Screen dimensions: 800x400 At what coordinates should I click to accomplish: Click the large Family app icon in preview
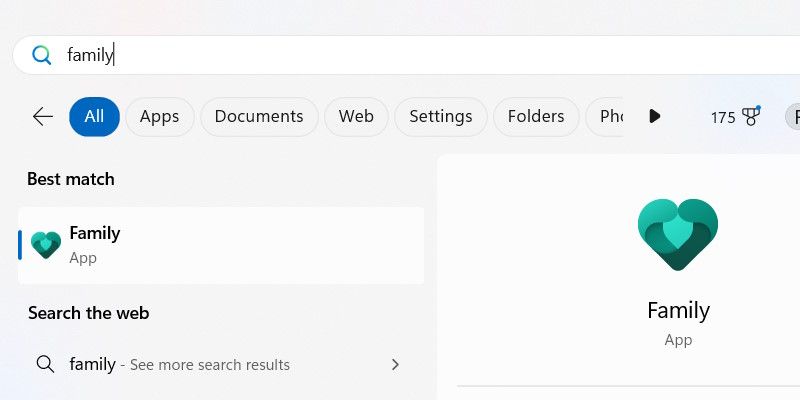pos(678,234)
